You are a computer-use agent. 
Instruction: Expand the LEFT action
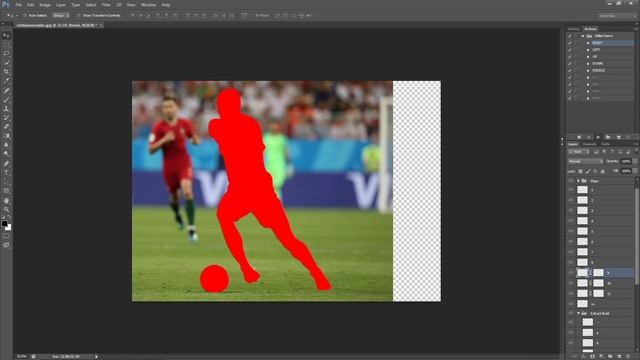(x=588, y=50)
